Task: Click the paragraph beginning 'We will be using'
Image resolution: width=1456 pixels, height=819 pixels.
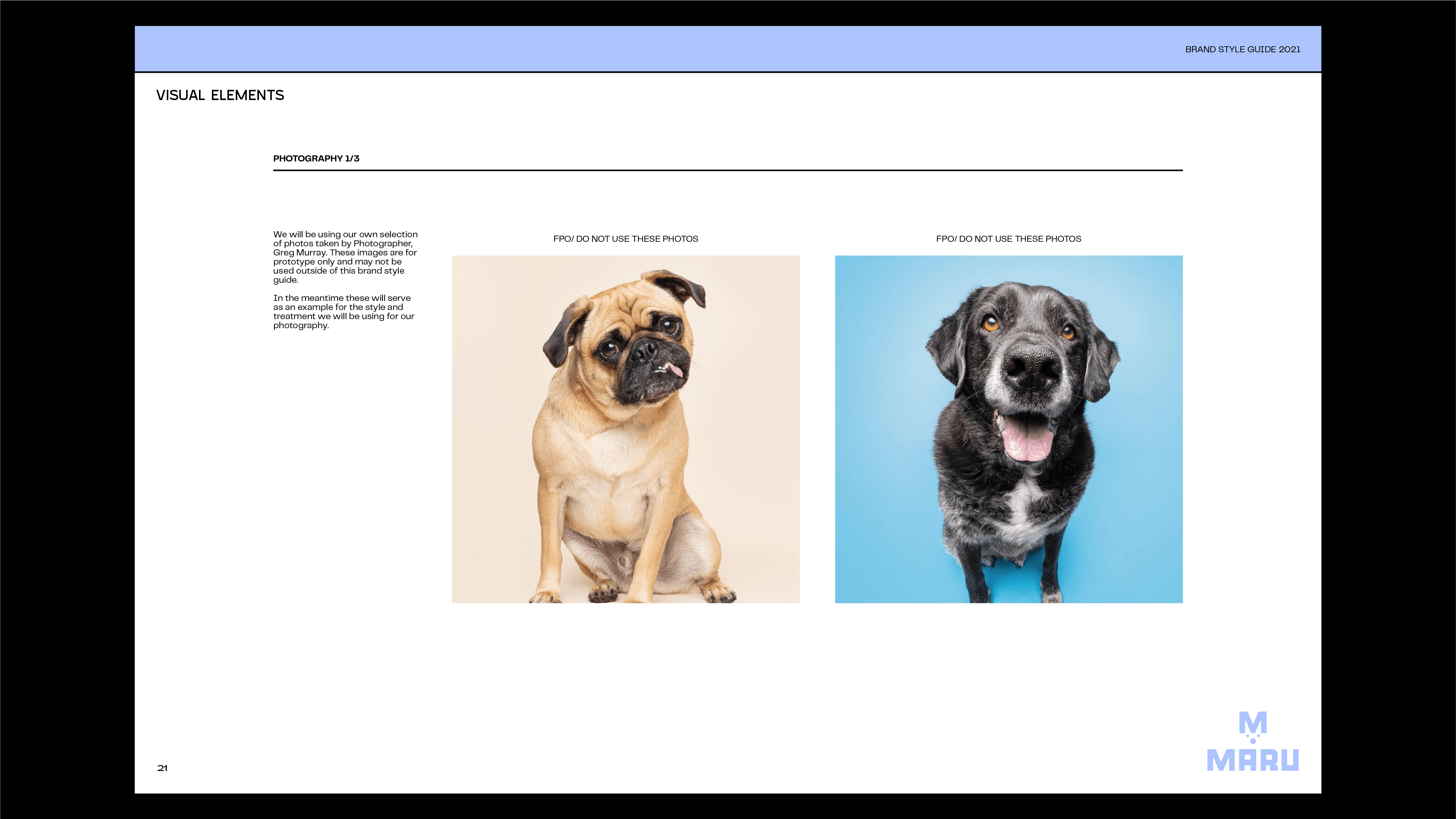Action: click(x=345, y=257)
